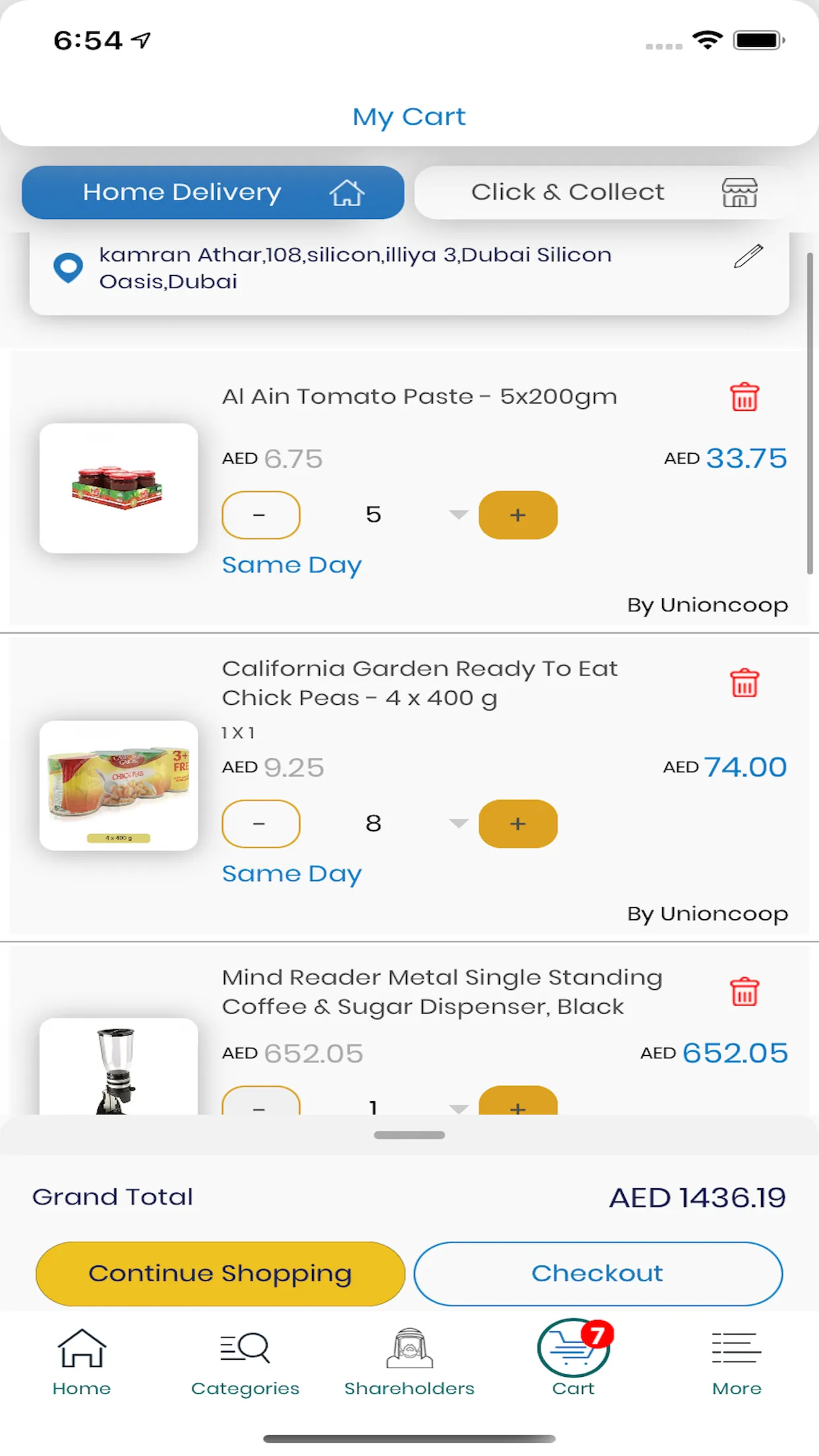819x1456 pixels.
Task: Remove California Garden Chick Peas item
Action: (744, 682)
